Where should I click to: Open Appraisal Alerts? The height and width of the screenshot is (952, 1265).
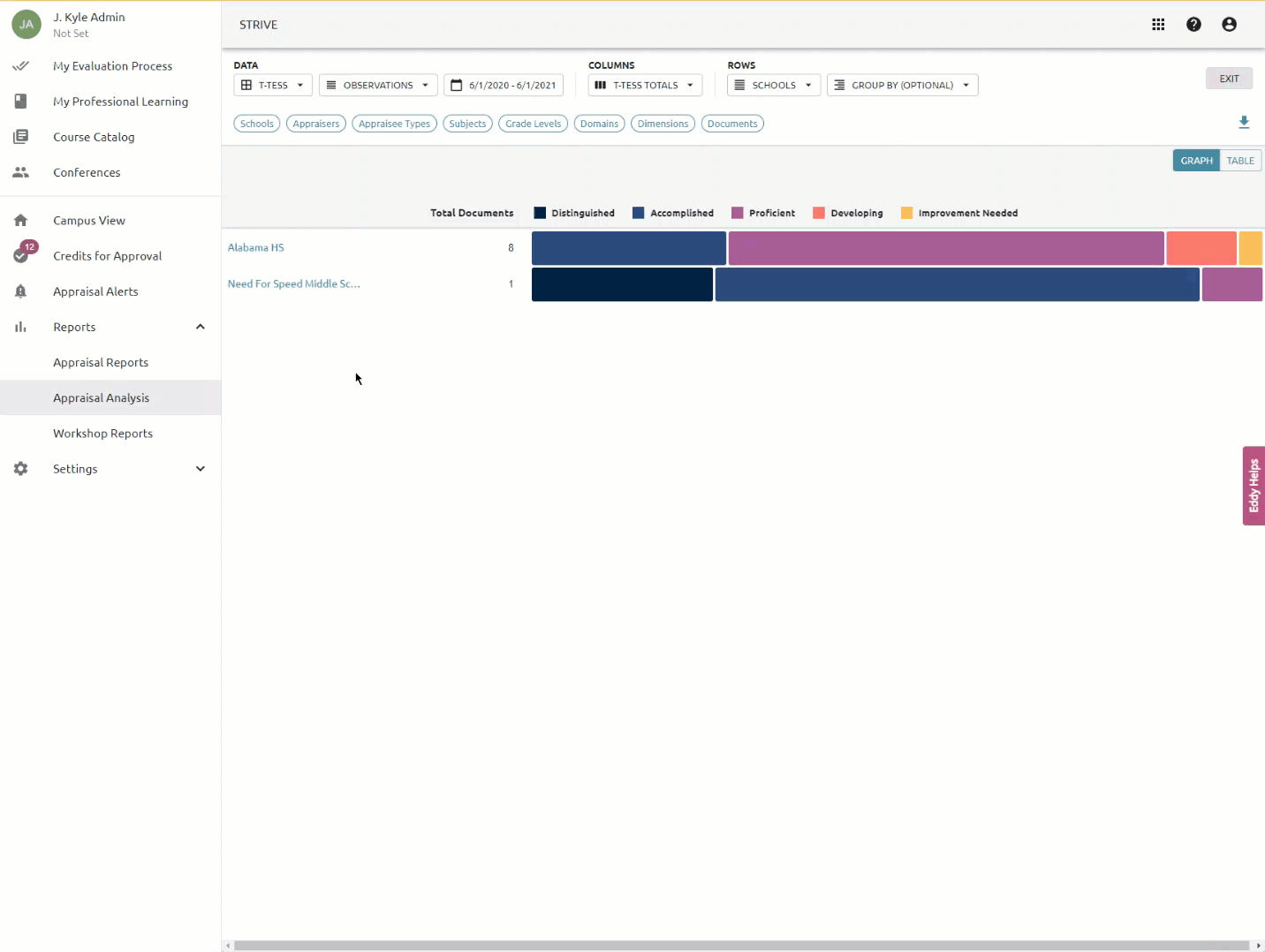coord(95,291)
